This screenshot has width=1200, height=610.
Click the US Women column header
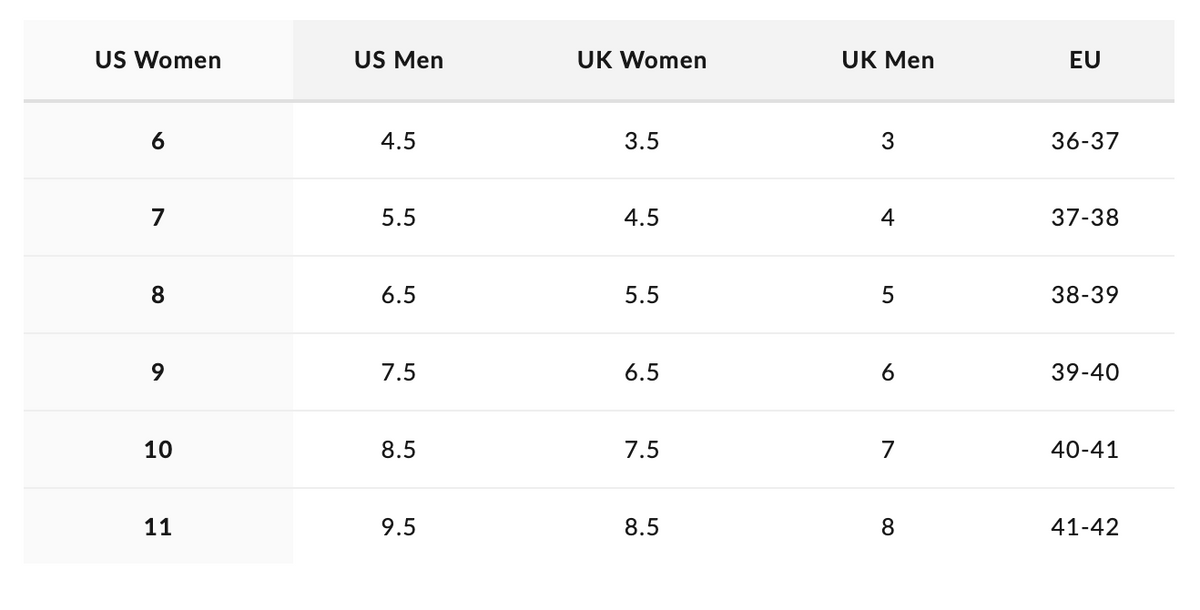[158, 60]
